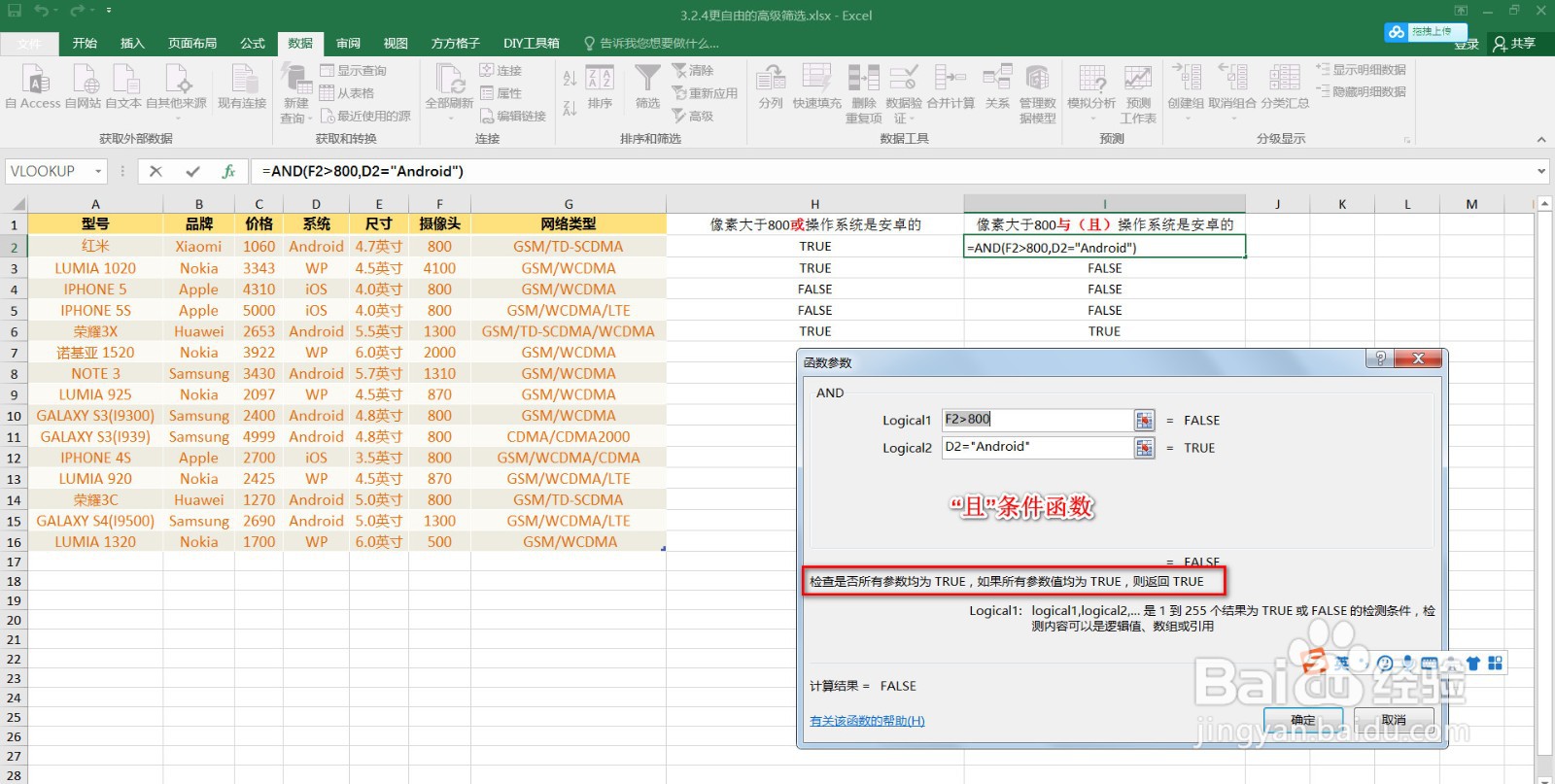
Task: Click 高级 advanced filter item
Action: click(693, 116)
